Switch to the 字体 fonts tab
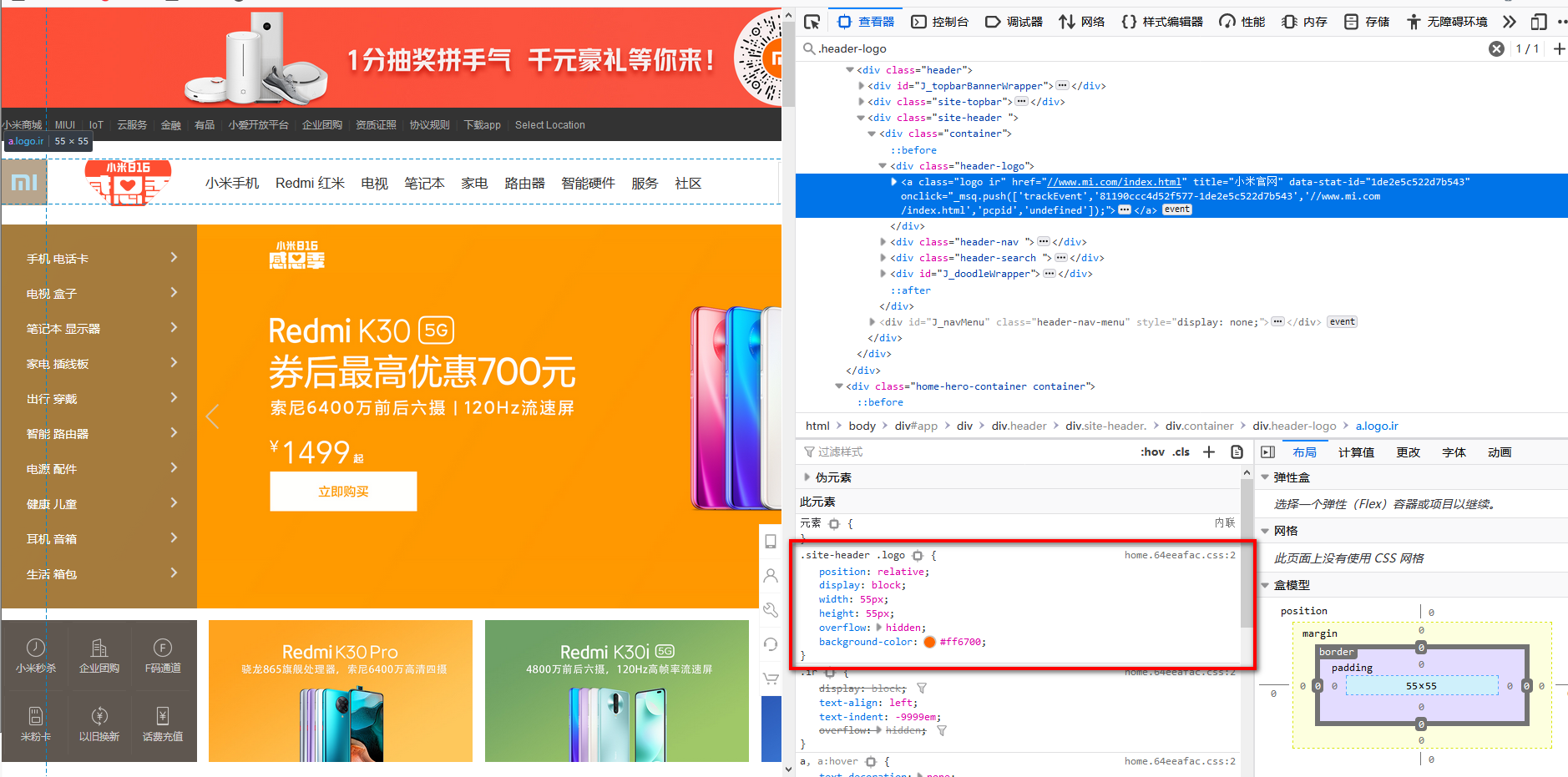1568x777 pixels. (x=1454, y=452)
